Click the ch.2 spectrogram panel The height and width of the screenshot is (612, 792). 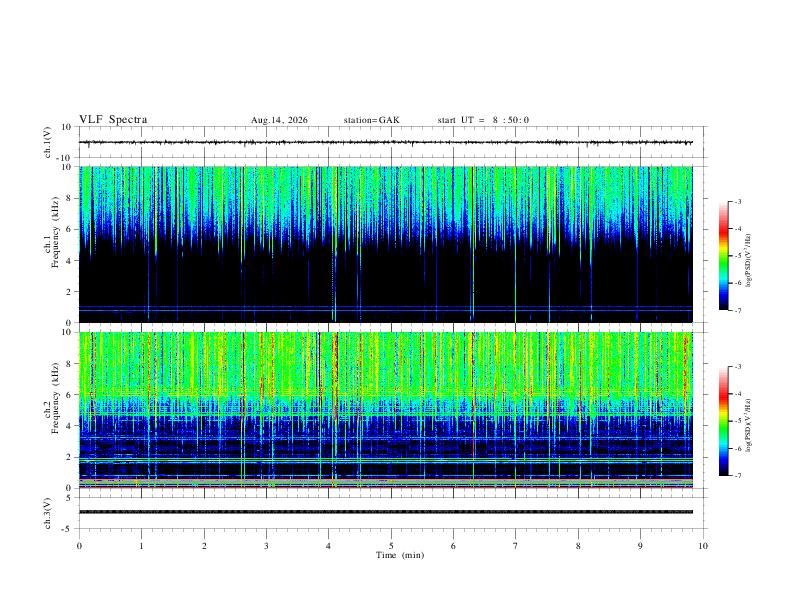386,410
